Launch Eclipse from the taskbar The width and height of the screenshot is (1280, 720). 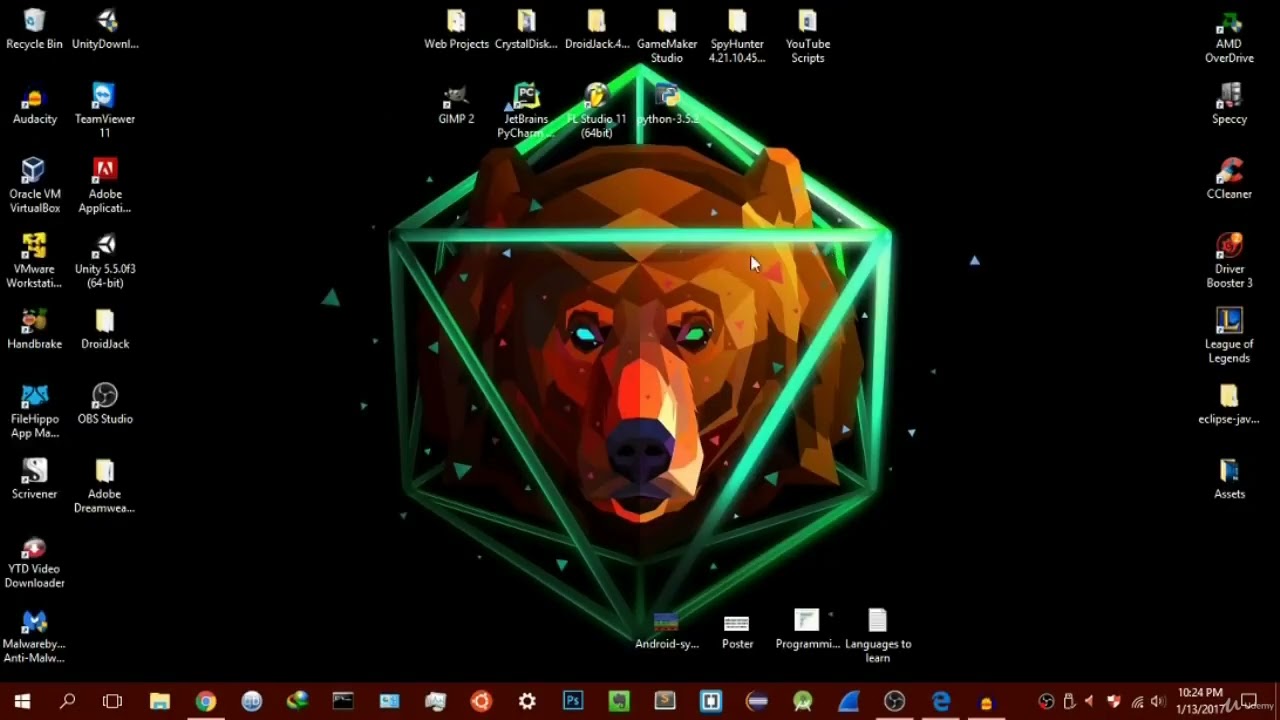757,701
